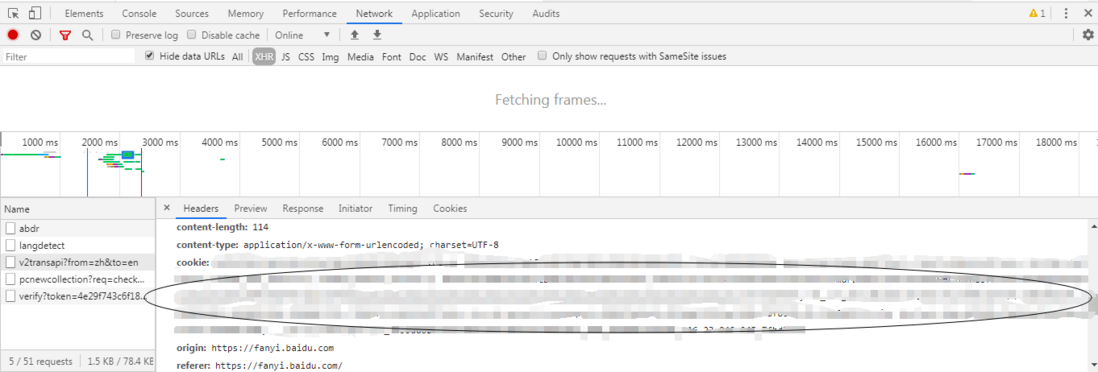Import HAR file with upload arrow

coord(354,35)
